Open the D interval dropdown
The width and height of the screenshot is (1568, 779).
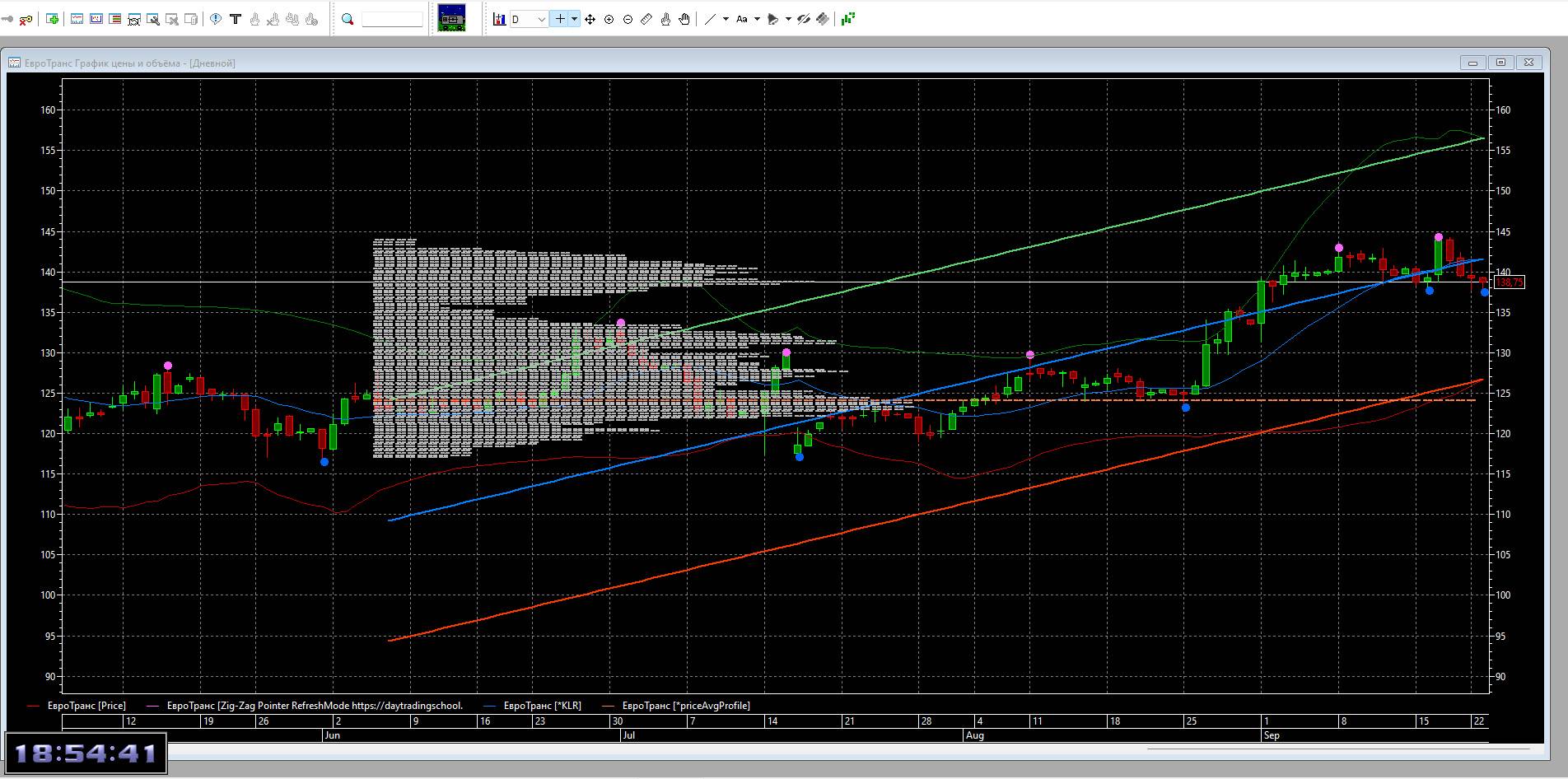(x=529, y=19)
